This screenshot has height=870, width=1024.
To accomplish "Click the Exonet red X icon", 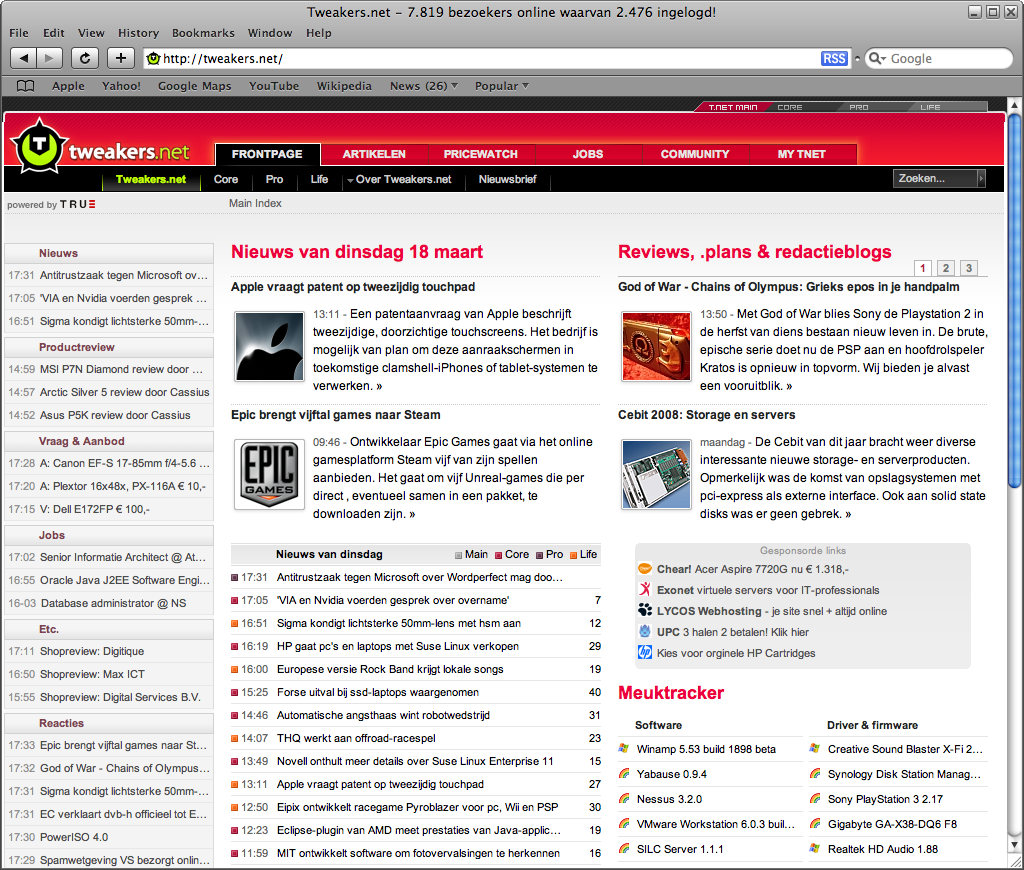I will [645, 590].
